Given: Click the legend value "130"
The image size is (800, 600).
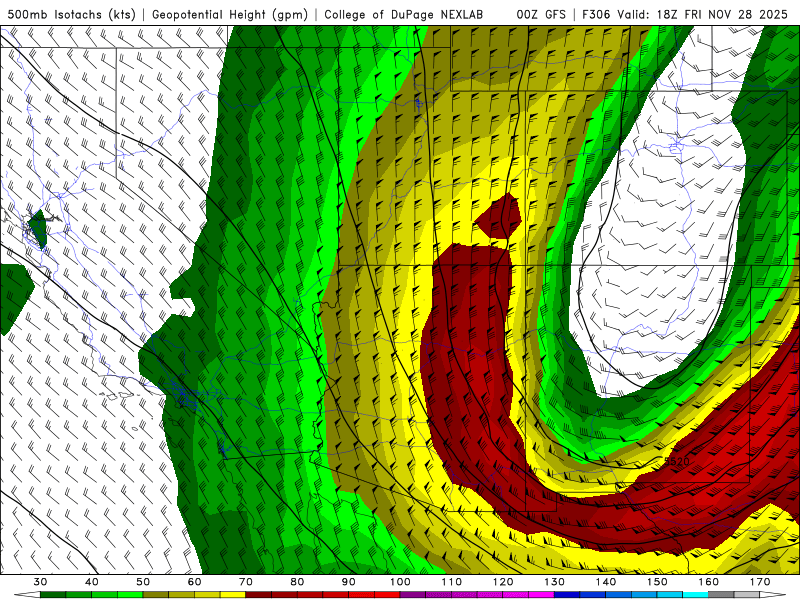Looking at the screenshot, I should point(554,582).
